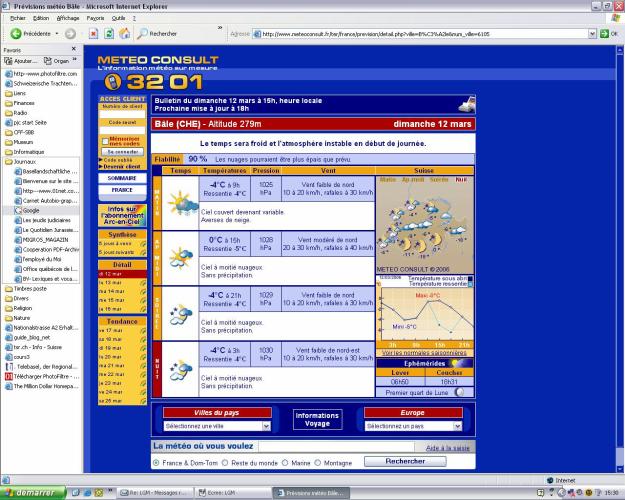Viewport: 625px width, 500px height.
Task: Click the Informations Voyage button
Action: [317, 419]
